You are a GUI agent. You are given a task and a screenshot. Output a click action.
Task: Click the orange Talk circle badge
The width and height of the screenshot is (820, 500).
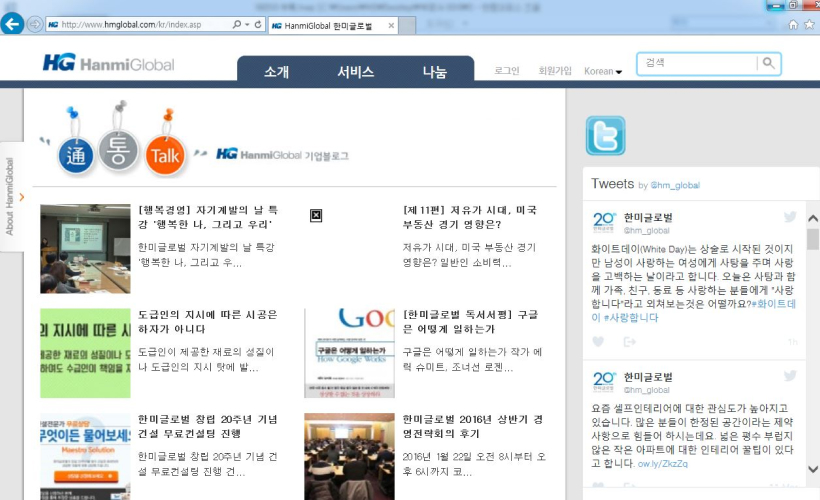point(165,155)
